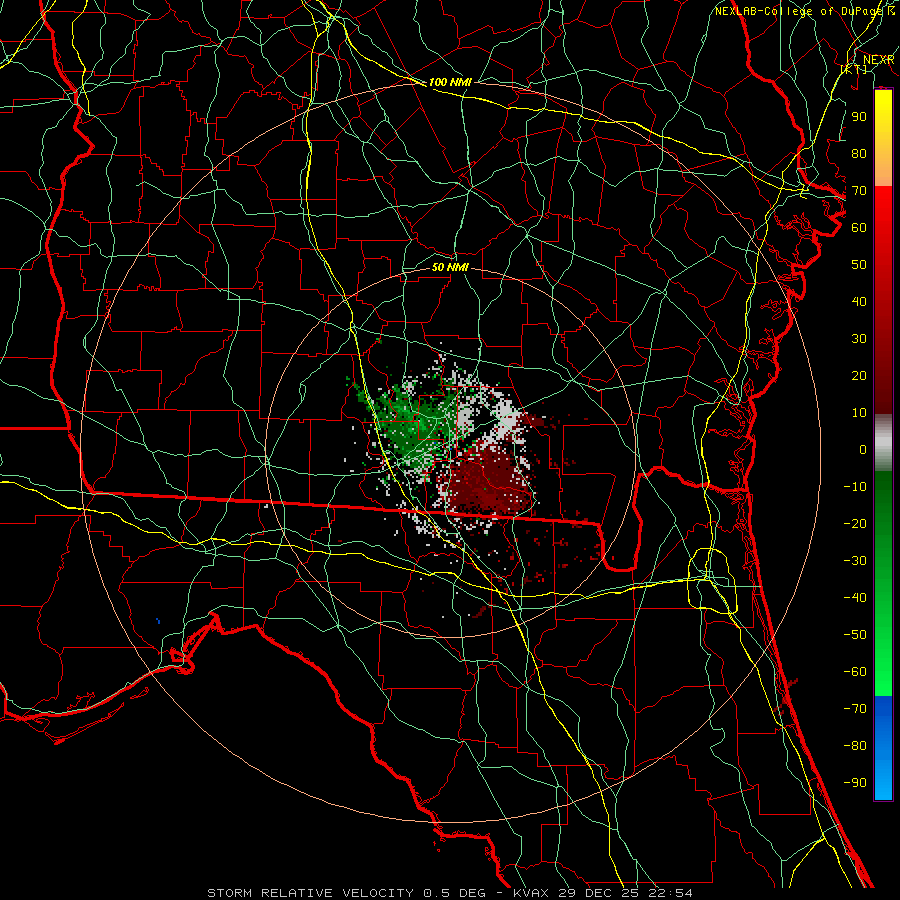Click the 60 value on the velocity scale
This screenshot has height=900, width=900.
pos(859,227)
